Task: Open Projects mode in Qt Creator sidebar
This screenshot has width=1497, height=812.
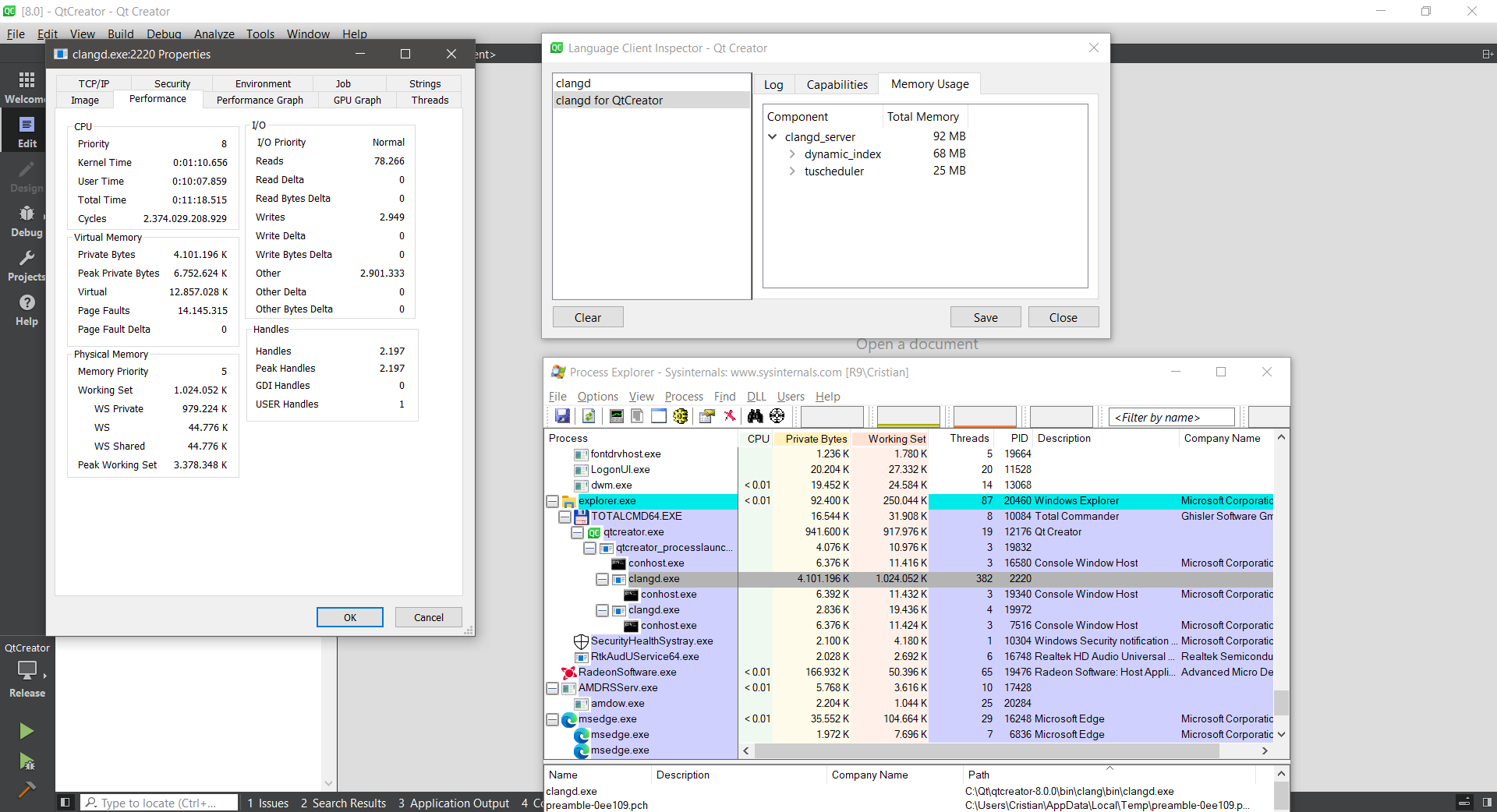Action: click(x=27, y=266)
